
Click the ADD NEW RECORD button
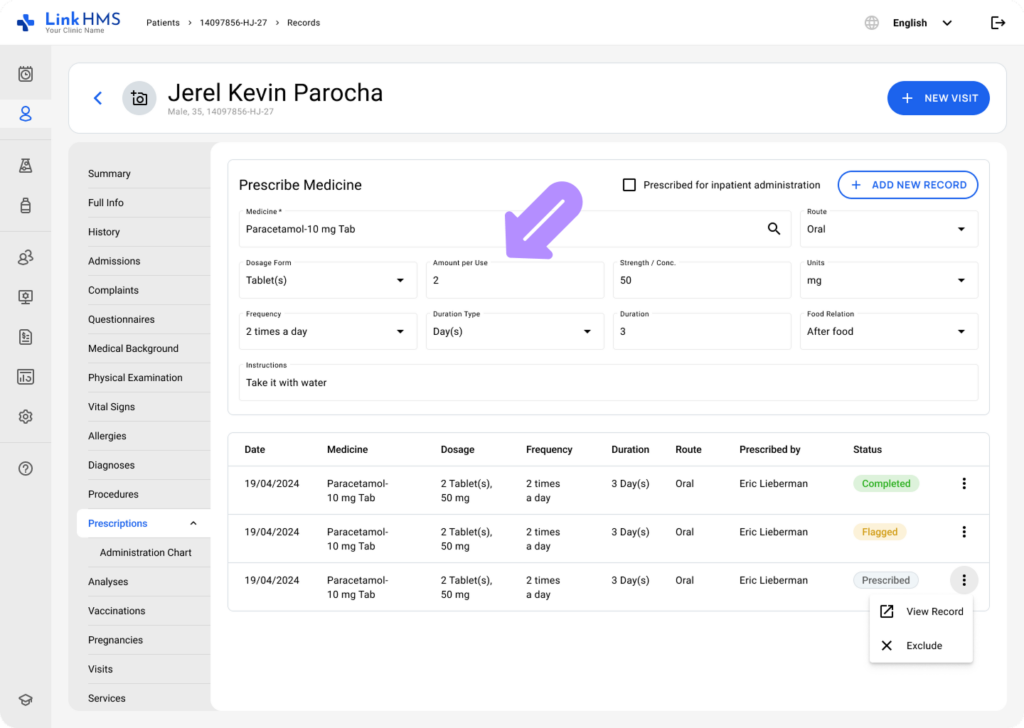click(907, 185)
